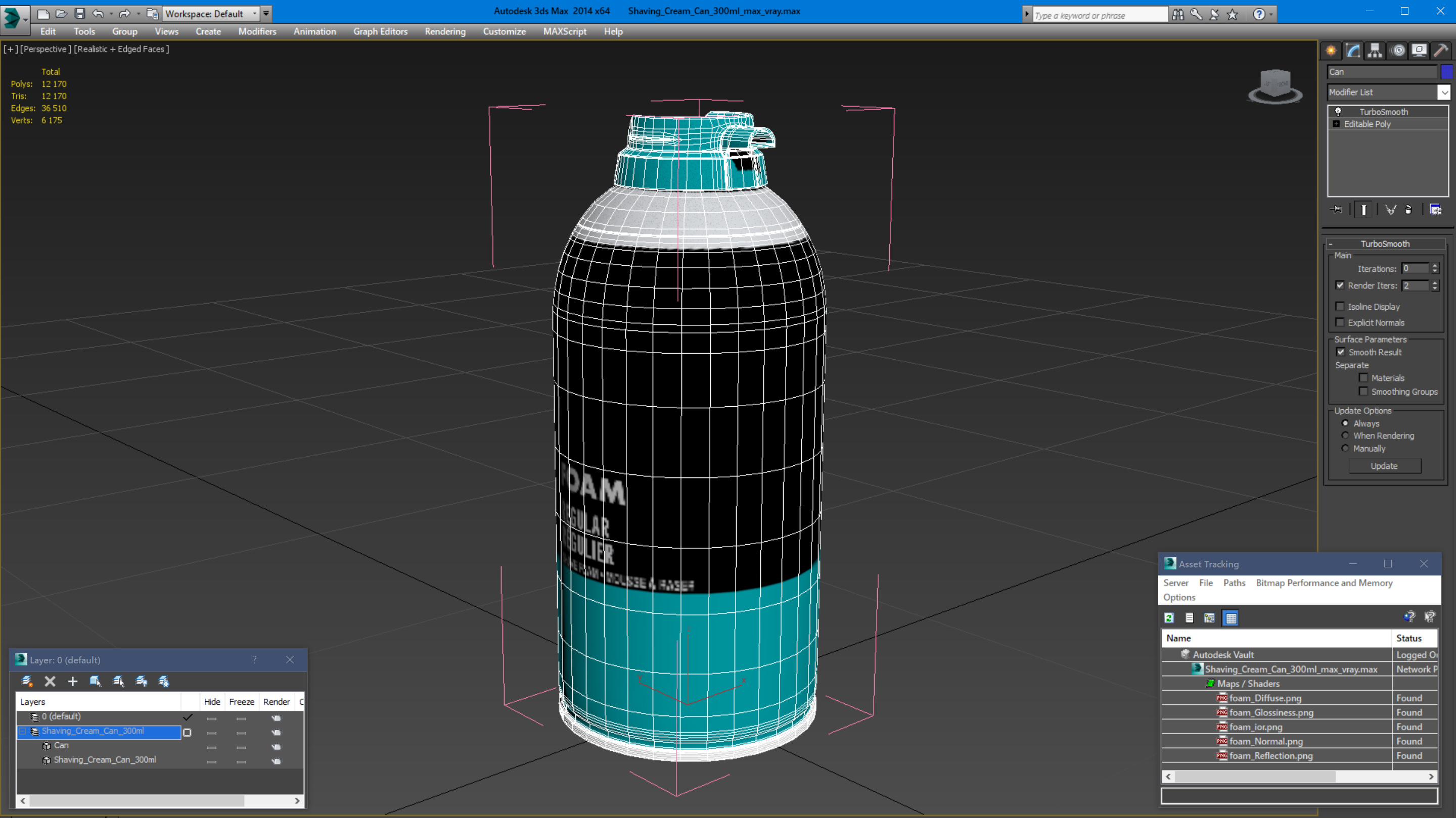This screenshot has width=1456, height=818.
Task: Open the Help icon dropdown arrow
Action: 1271,15
